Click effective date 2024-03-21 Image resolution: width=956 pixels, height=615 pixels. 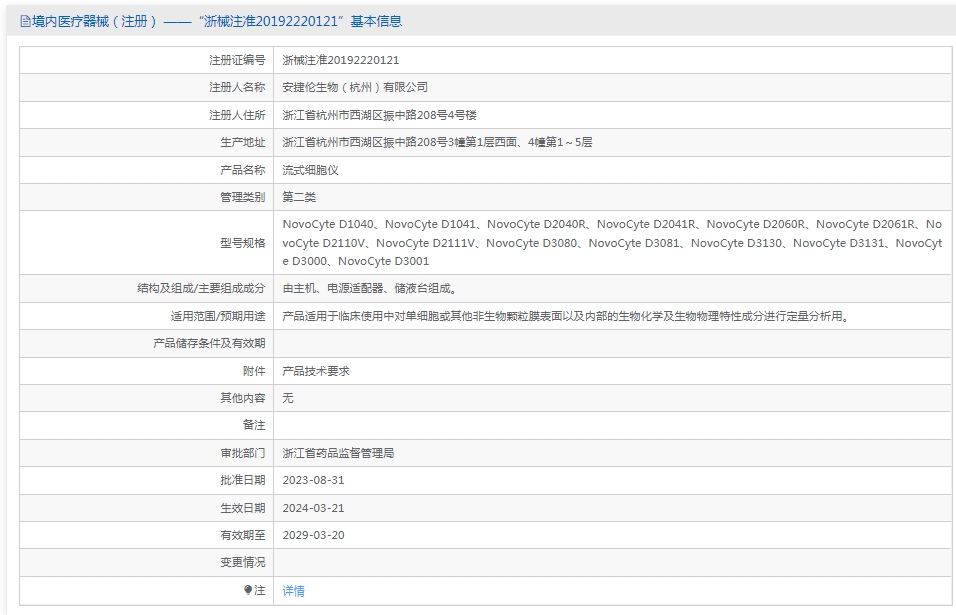(x=313, y=508)
